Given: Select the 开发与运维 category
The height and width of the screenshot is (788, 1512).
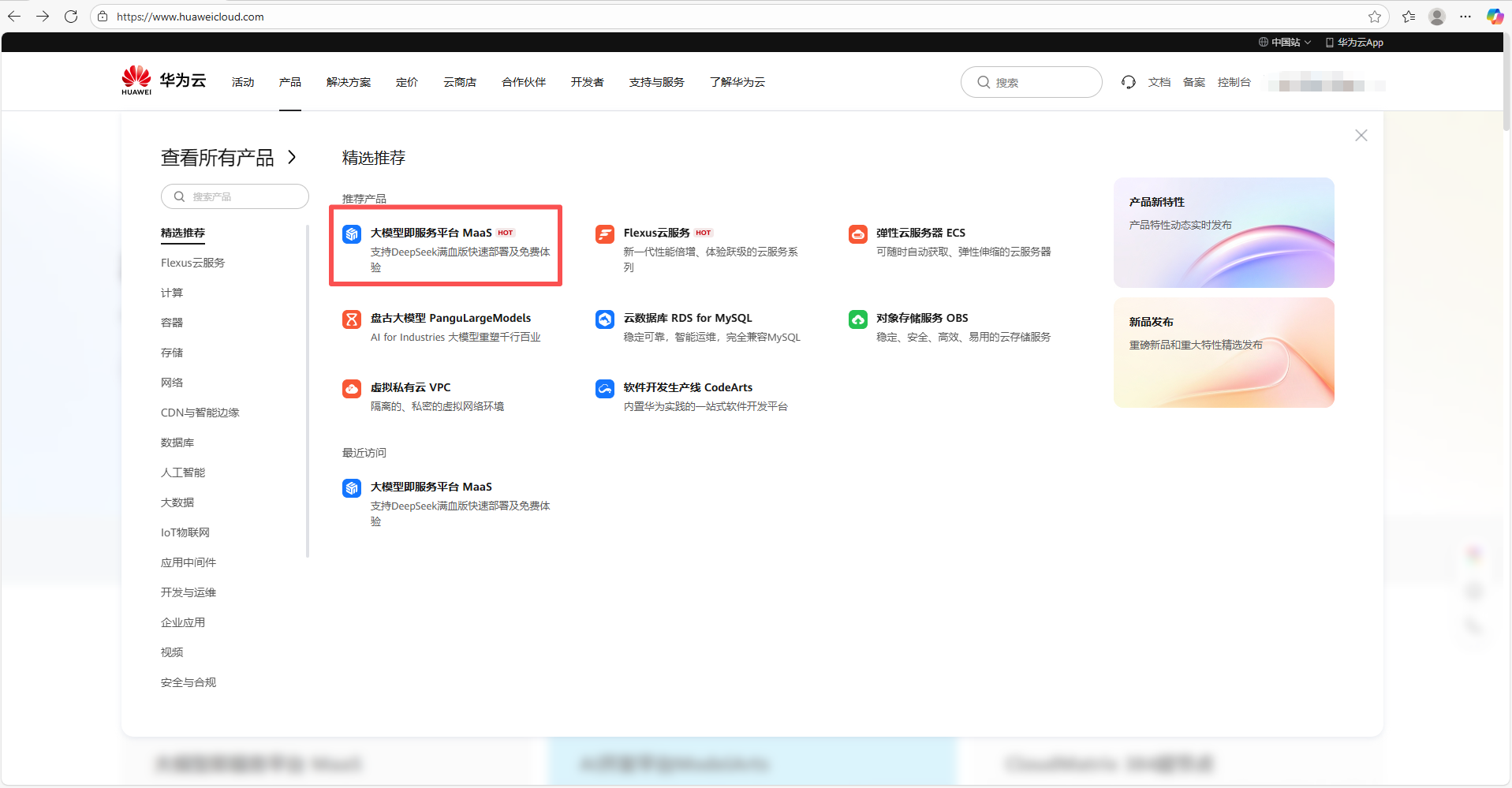Looking at the screenshot, I should coord(189,592).
